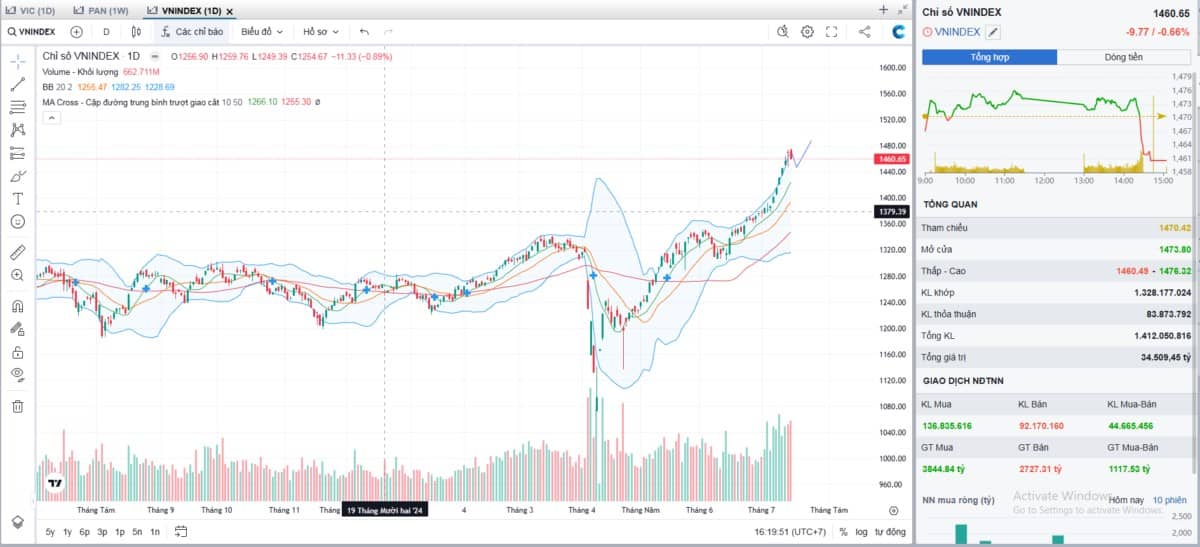The height and width of the screenshot is (547, 1200).
Task: Toggle hide all drawings eye icon
Action: 17,374
